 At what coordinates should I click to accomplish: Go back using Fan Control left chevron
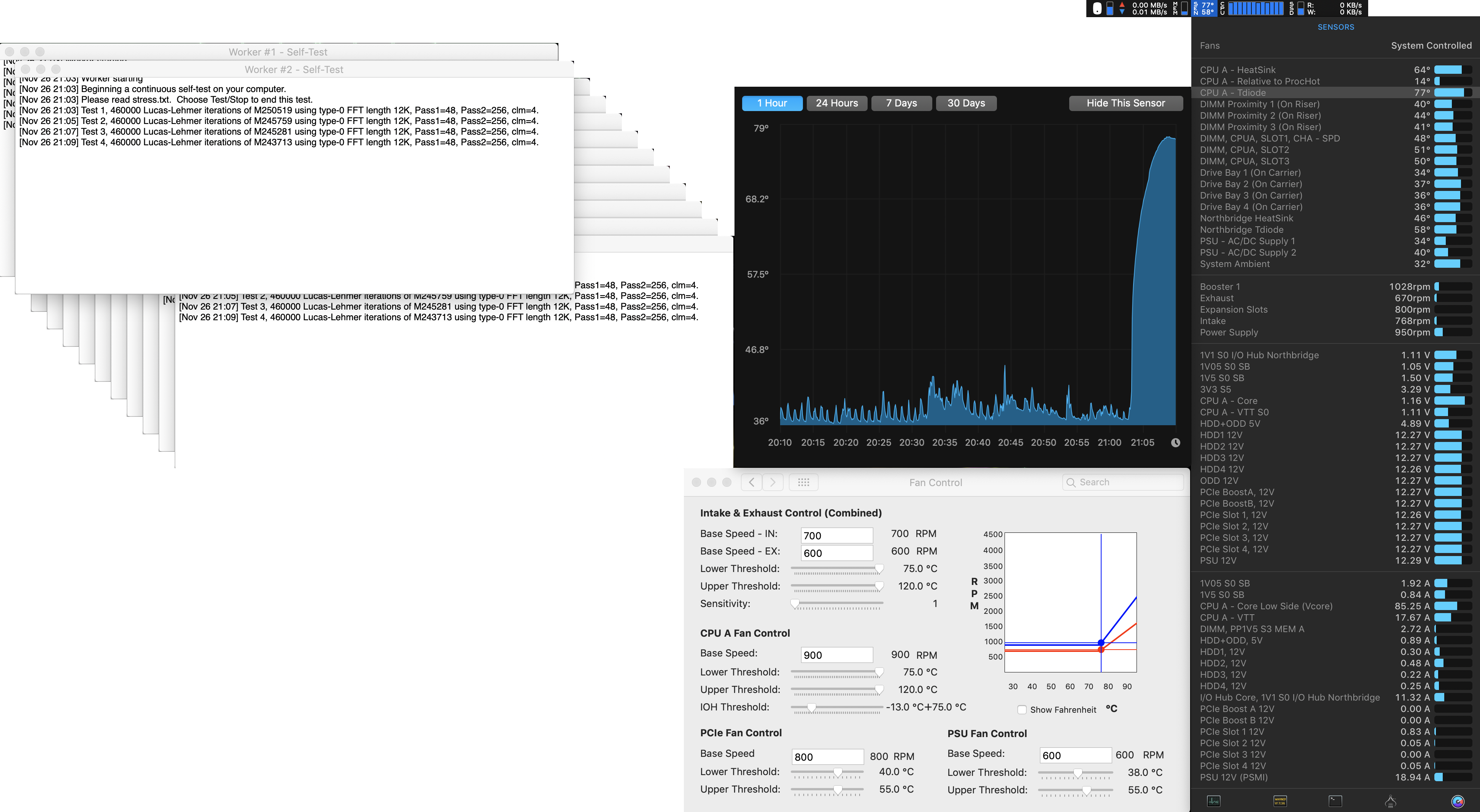(752, 482)
